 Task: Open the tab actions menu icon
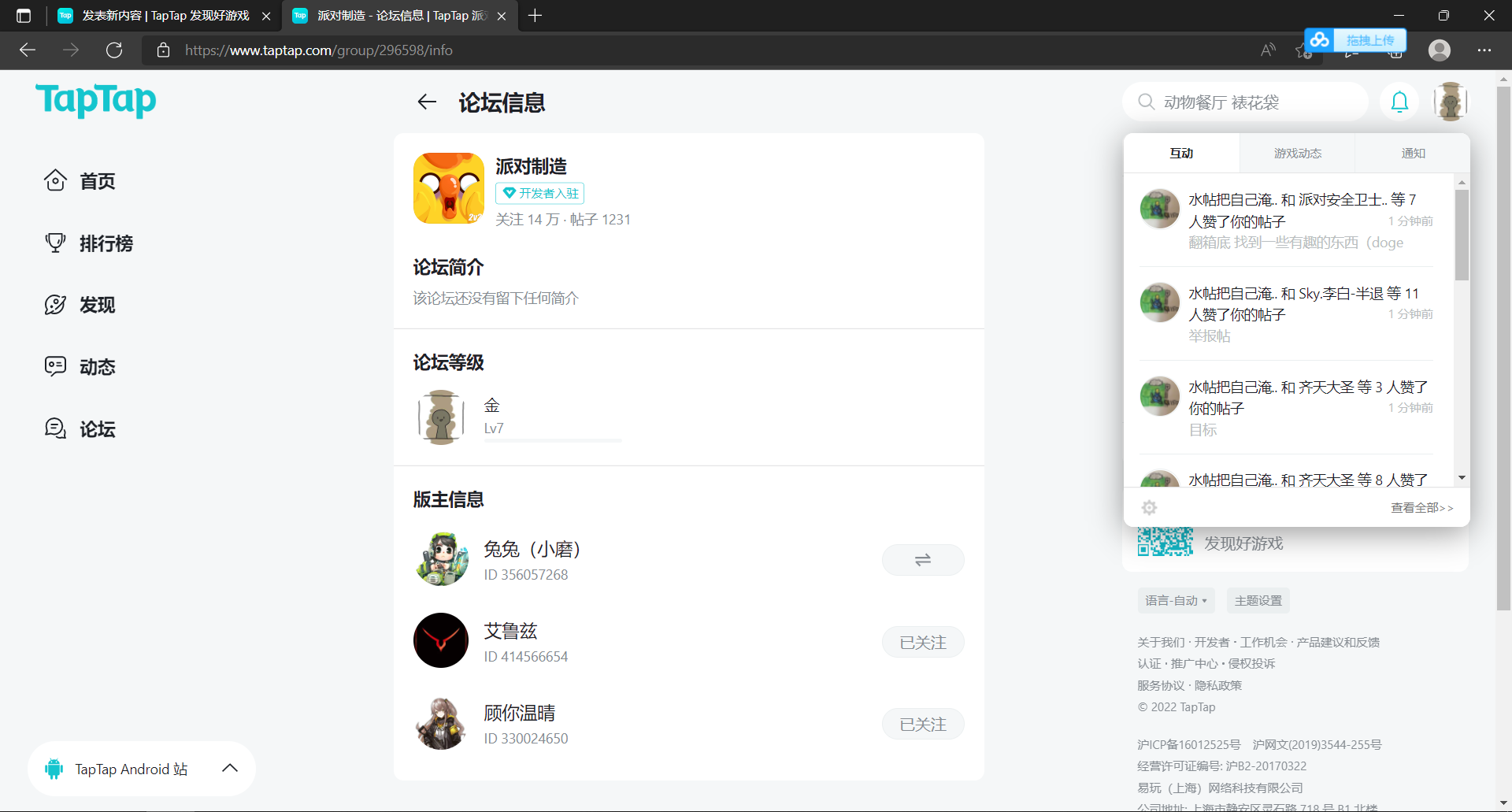(x=24, y=16)
